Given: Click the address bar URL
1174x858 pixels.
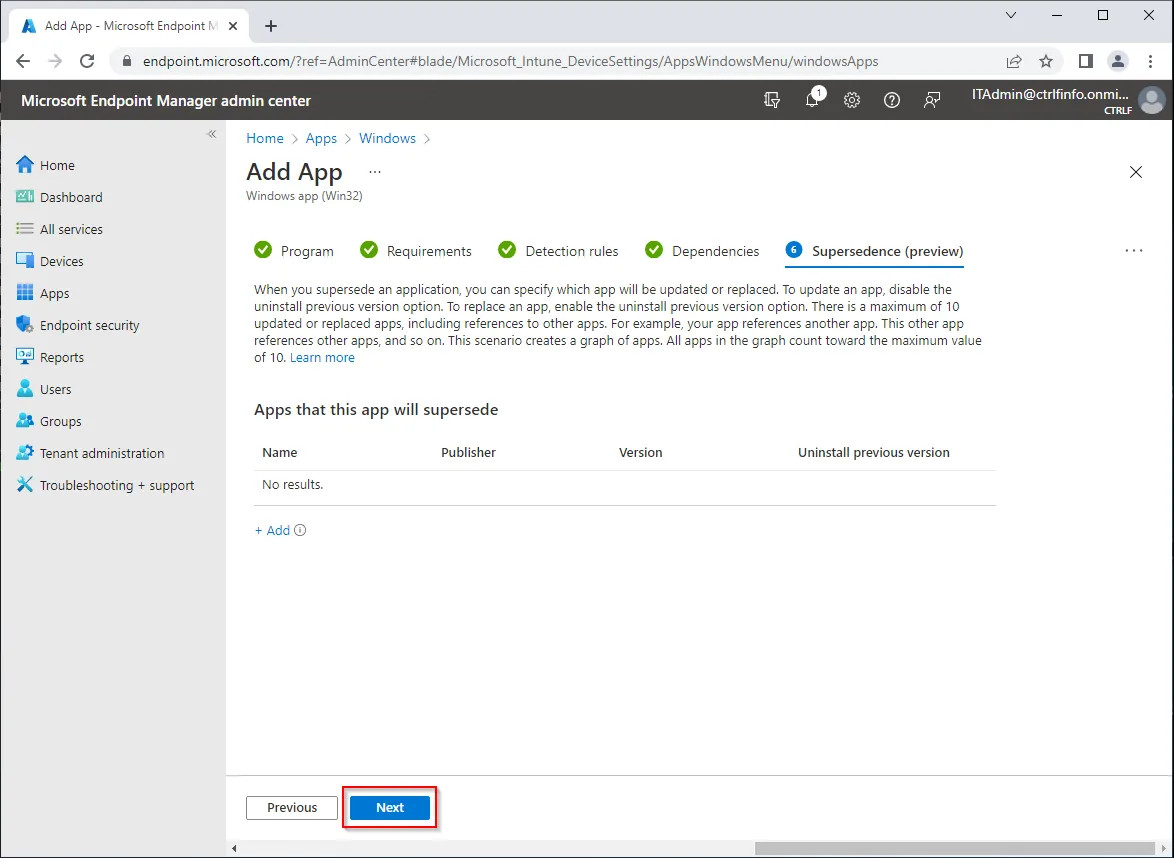Looking at the screenshot, I should click(511, 61).
